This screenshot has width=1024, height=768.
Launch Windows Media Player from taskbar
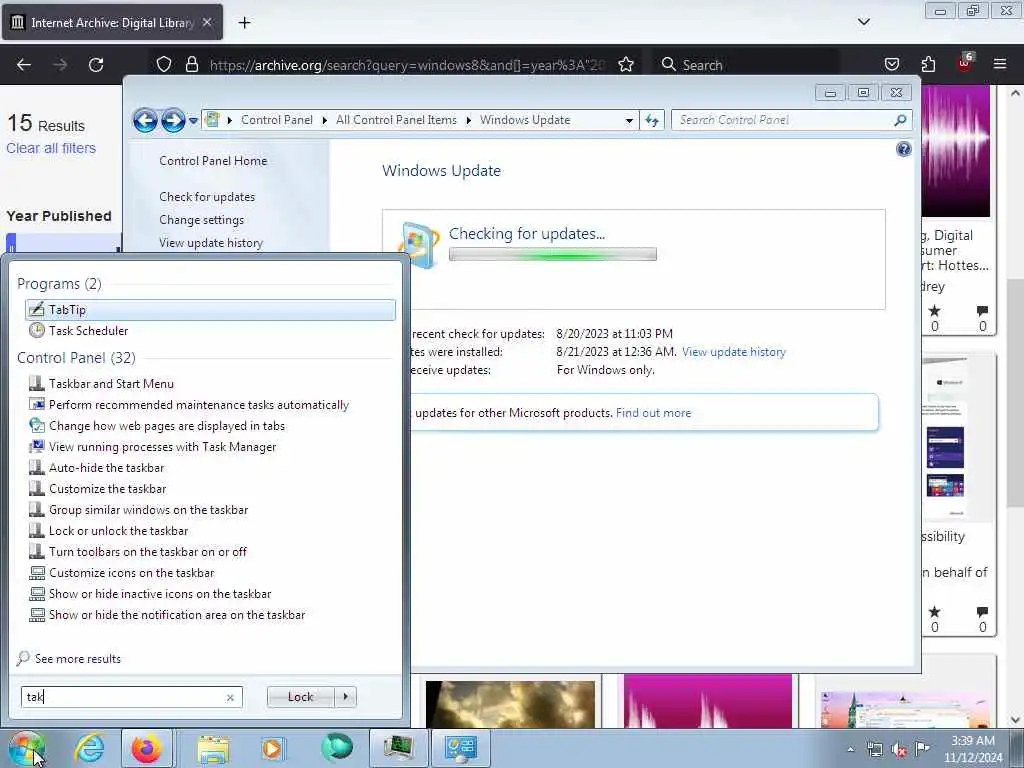273,748
